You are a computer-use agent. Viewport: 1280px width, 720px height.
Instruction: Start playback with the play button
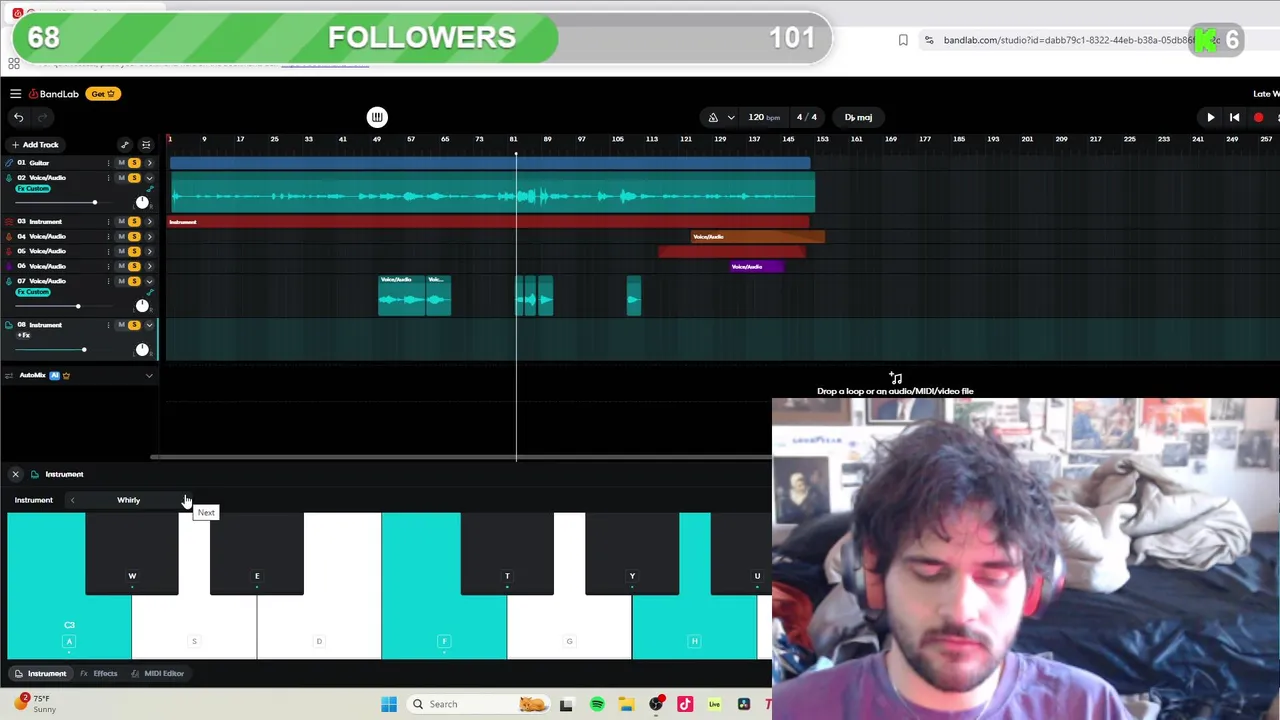tap(1210, 118)
